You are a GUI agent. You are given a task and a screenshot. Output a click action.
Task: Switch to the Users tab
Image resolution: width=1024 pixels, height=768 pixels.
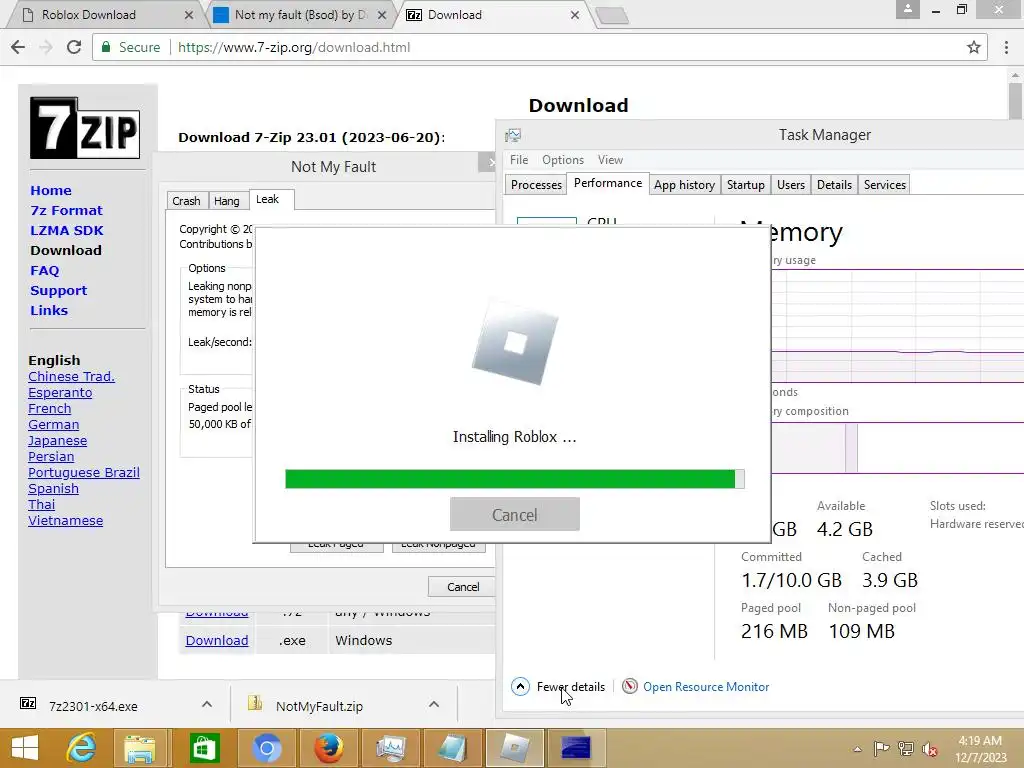point(791,185)
